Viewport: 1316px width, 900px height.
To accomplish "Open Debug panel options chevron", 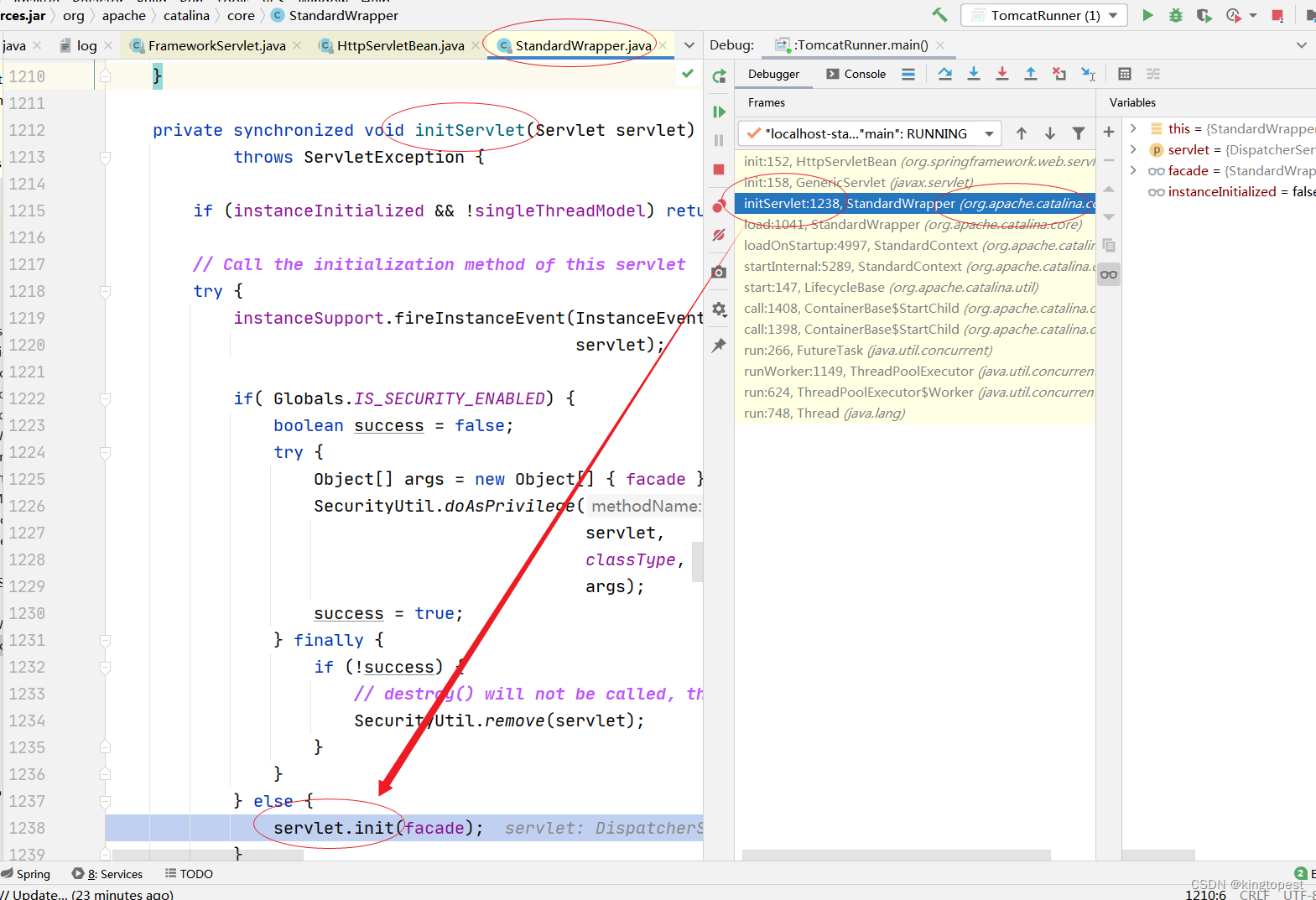I will click(1302, 45).
